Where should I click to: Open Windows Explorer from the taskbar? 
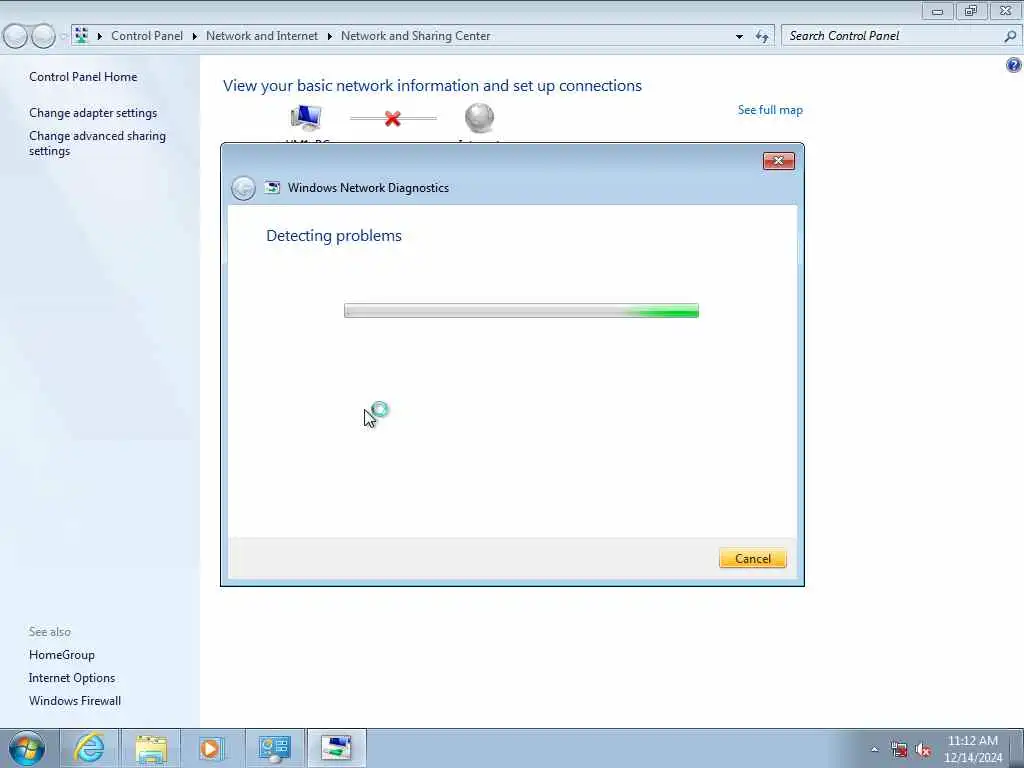(x=152, y=748)
